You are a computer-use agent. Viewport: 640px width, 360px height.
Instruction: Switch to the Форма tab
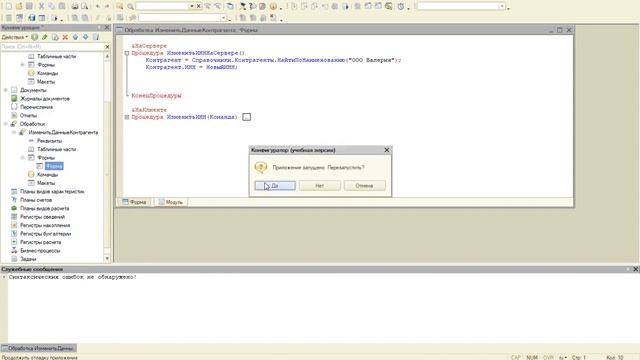(x=134, y=202)
